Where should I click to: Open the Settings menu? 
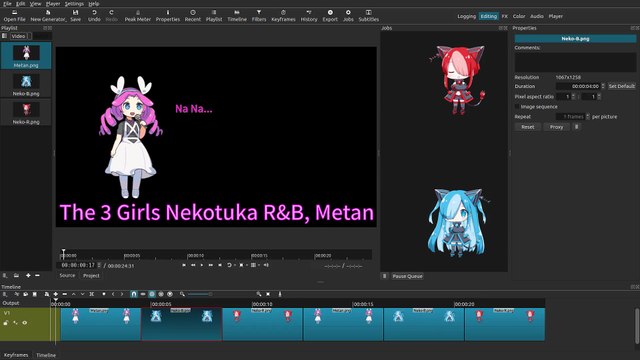[74, 4]
